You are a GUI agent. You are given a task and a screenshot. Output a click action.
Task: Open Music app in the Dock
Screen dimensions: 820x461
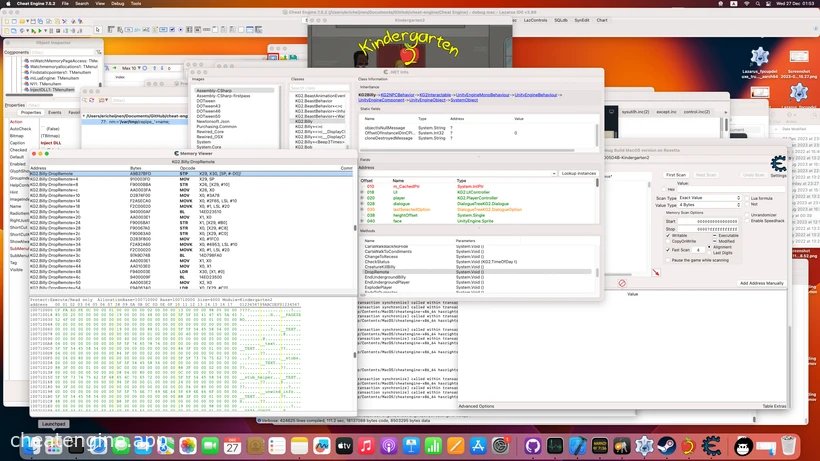click(366, 446)
